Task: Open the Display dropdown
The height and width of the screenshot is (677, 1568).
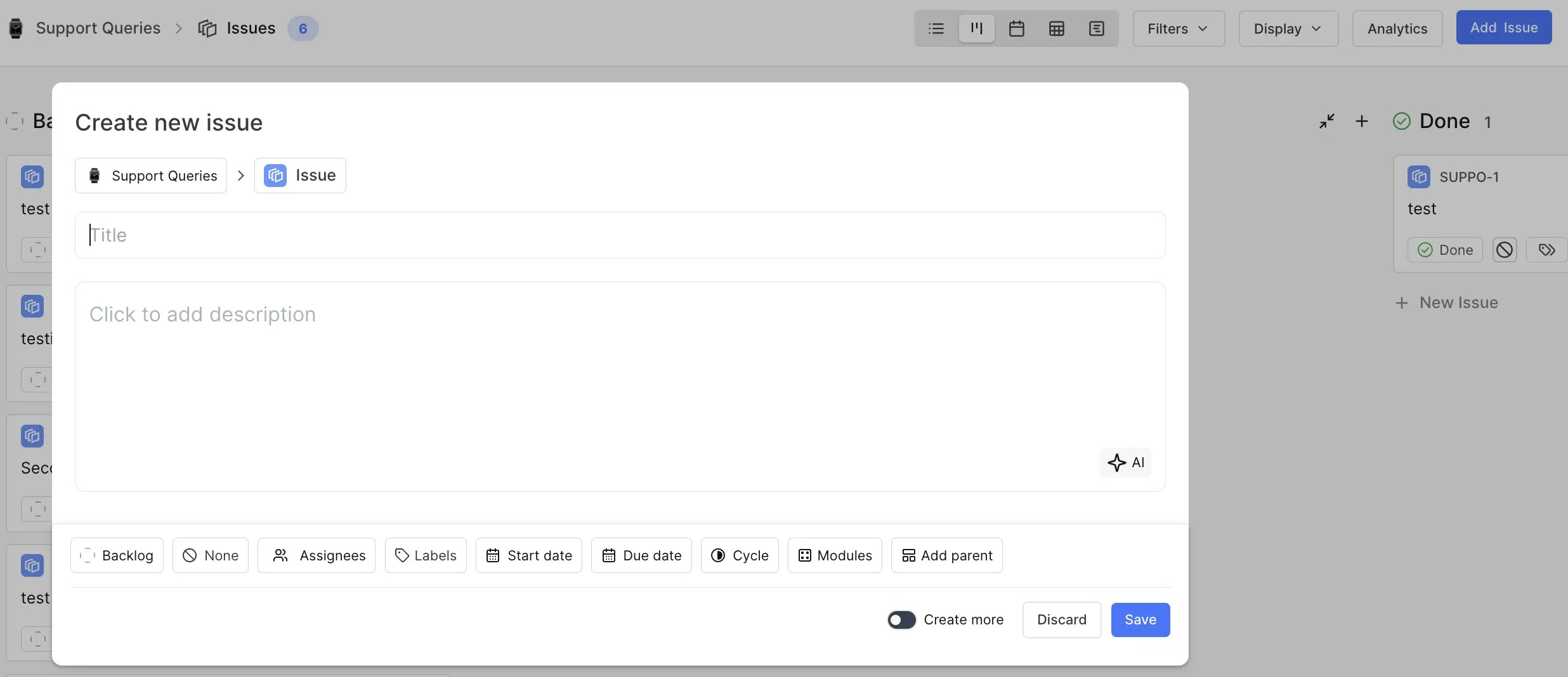Action: (x=1288, y=29)
